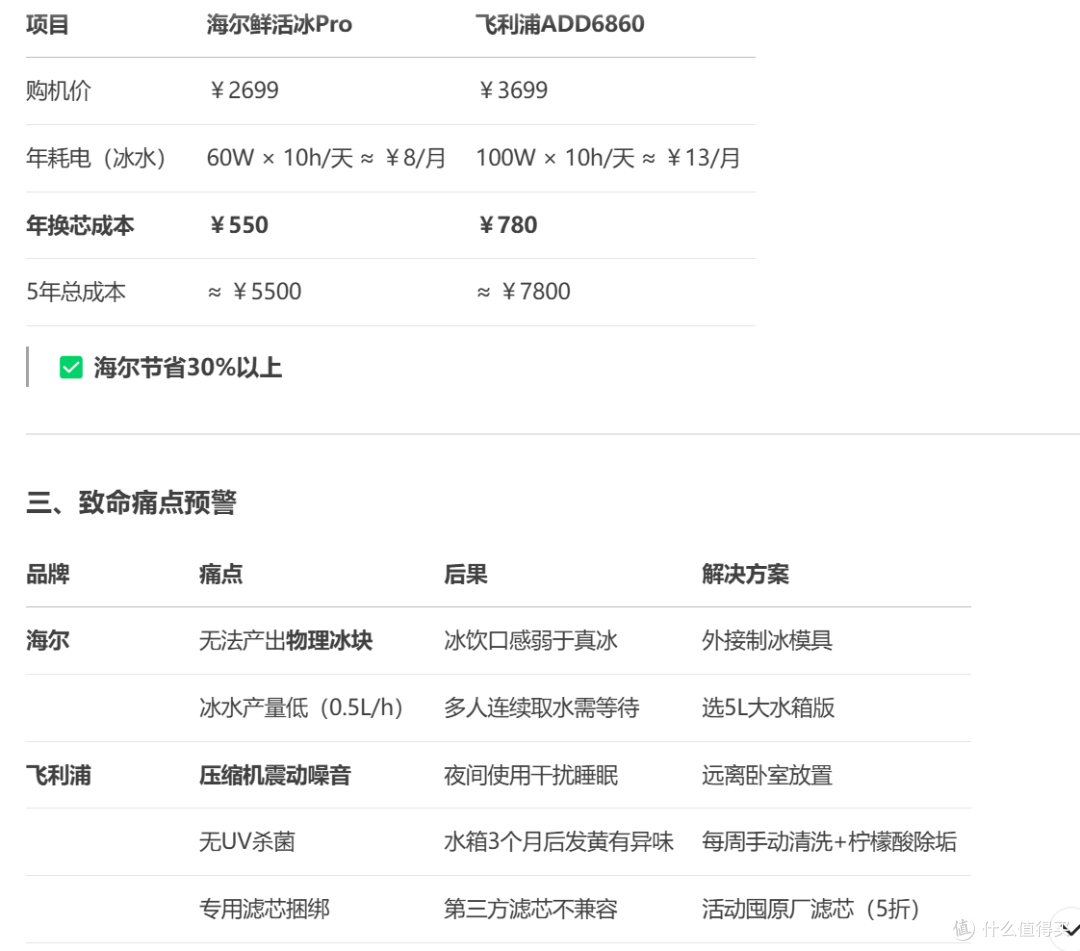The image size is (1080, 951).
Task: Select the cell 无法产出物理冰块
Action: [x=286, y=640]
